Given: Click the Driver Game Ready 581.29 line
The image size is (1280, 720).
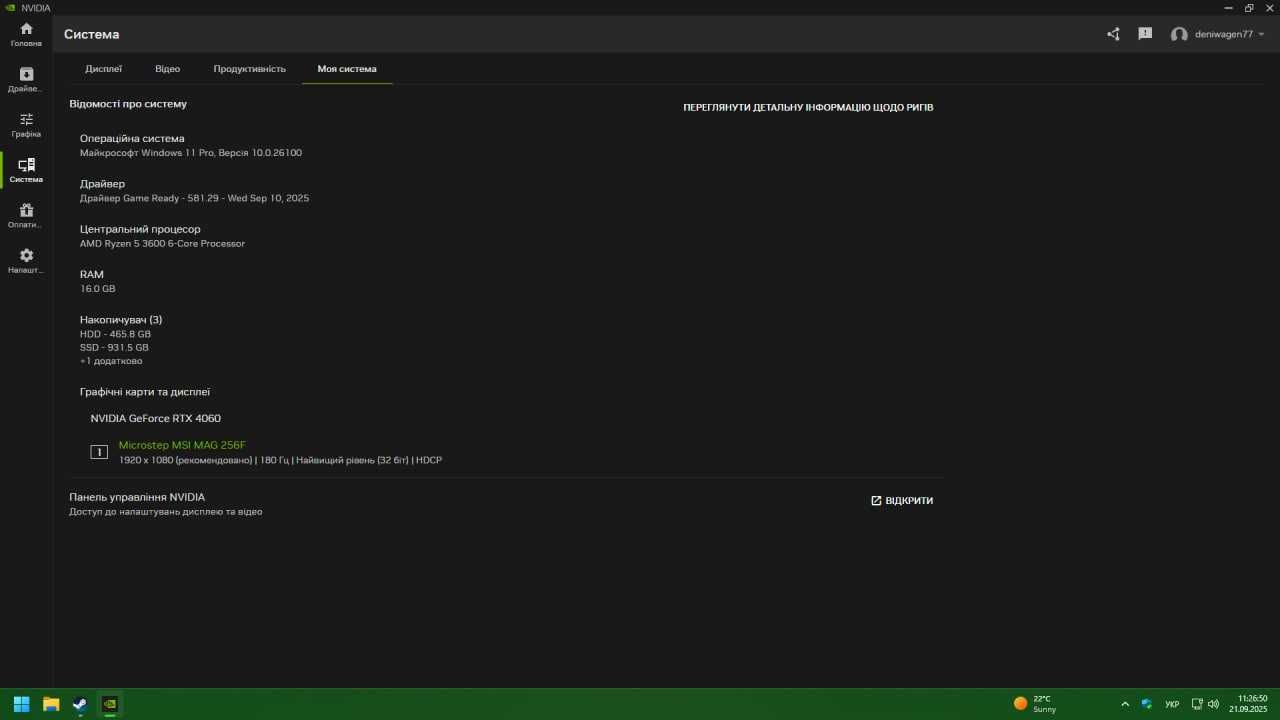Looking at the screenshot, I should pyautogui.click(x=195, y=198).
